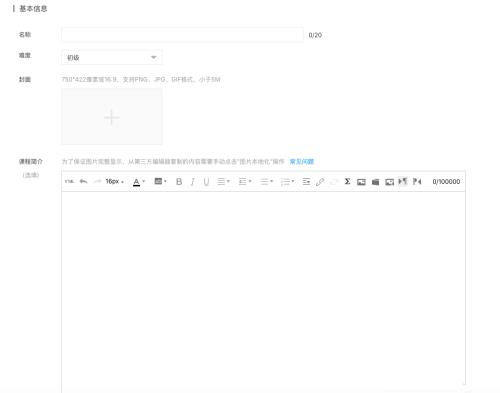Expand the line height dropdown

tap(245, 182)
